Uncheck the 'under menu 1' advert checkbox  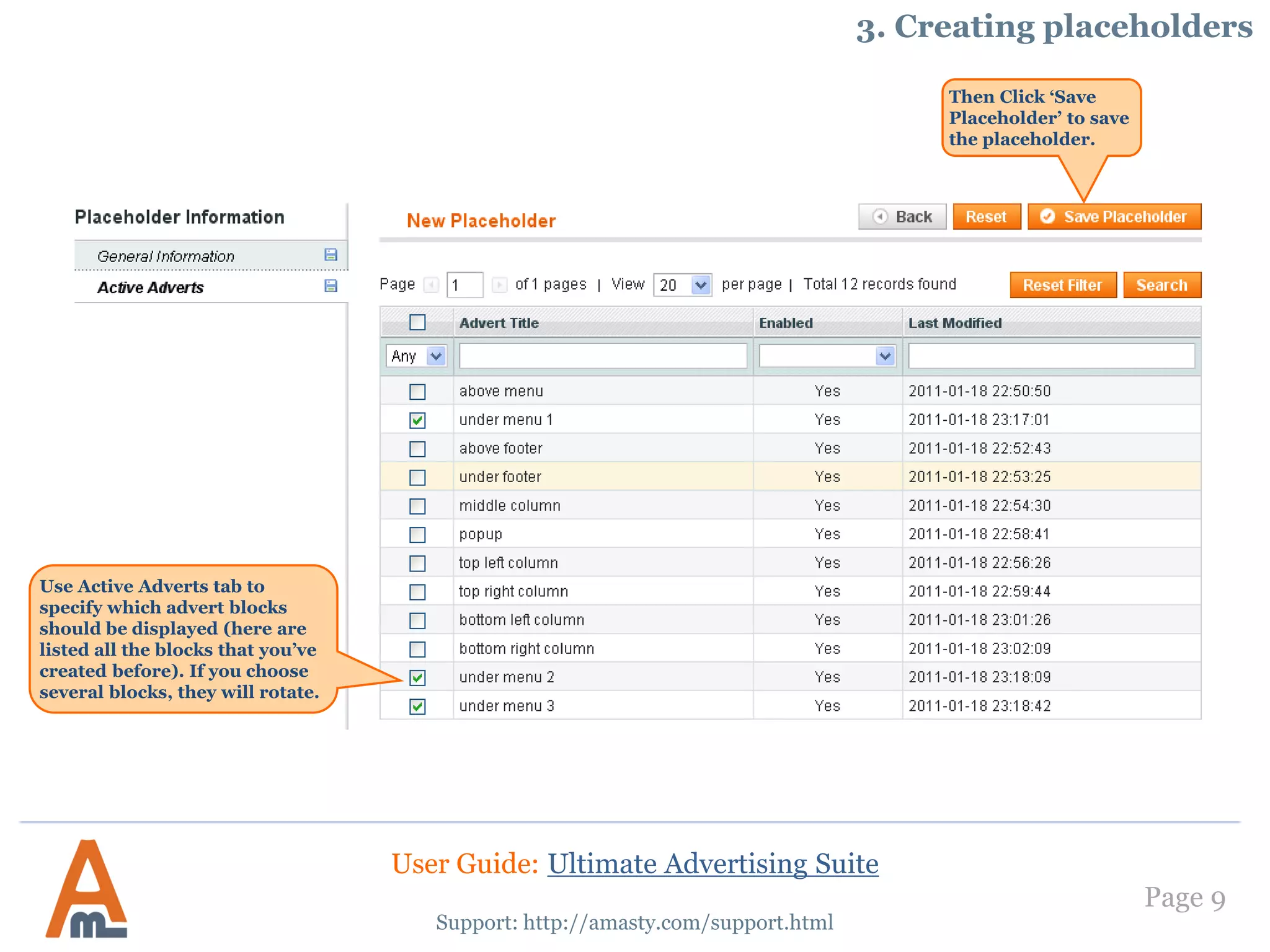pos(417,420)
